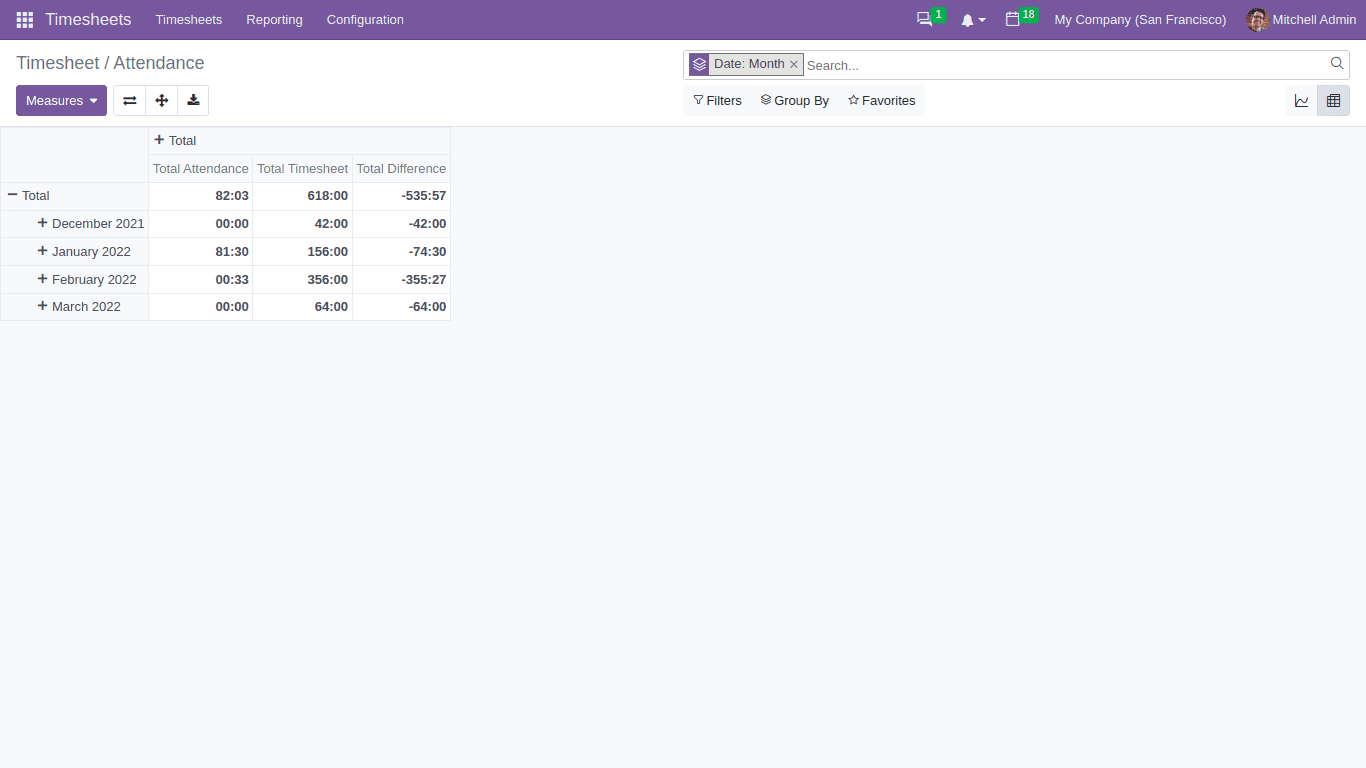
Task: Open the Measures dropdown
Action: tap(61, 100)
